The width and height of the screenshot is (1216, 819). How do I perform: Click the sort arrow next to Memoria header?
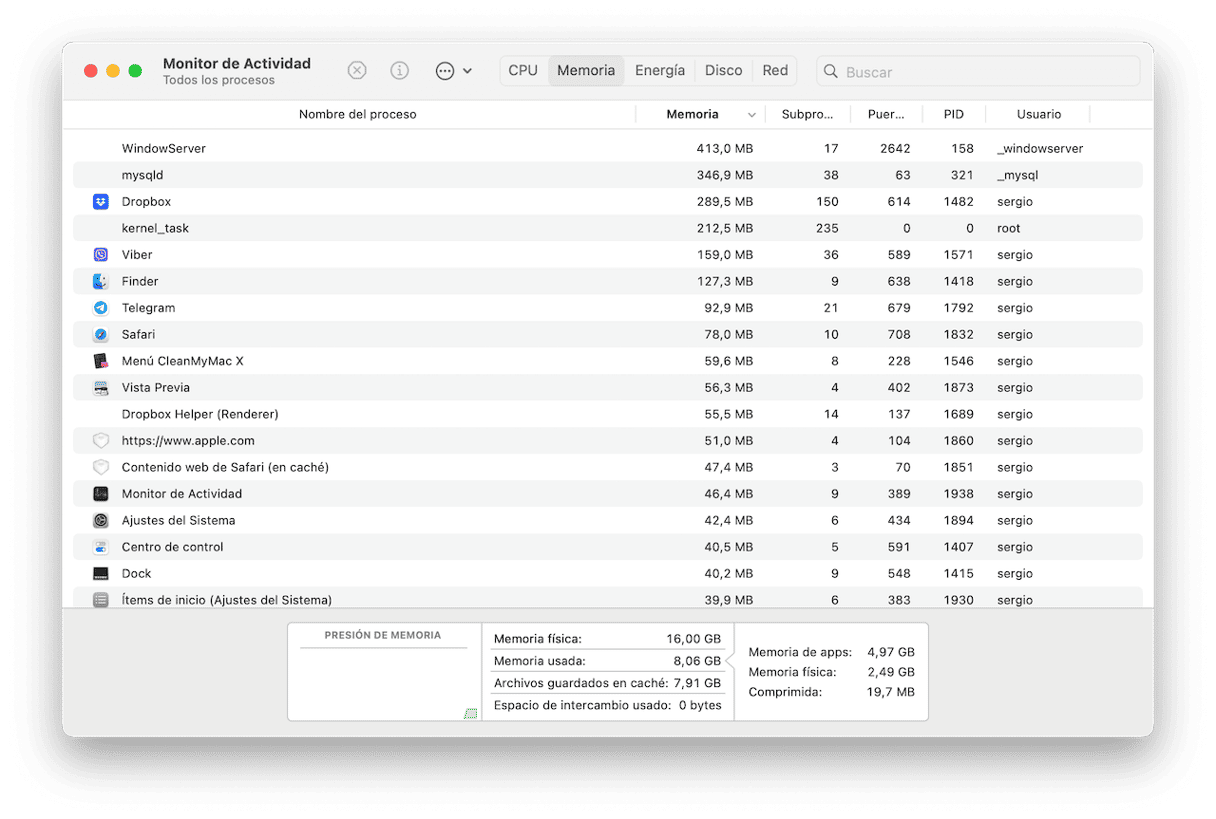click(x=752, y=115)
